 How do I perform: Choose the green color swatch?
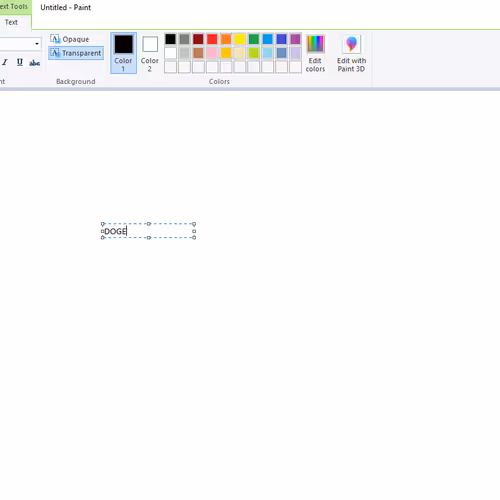(254, 39)
